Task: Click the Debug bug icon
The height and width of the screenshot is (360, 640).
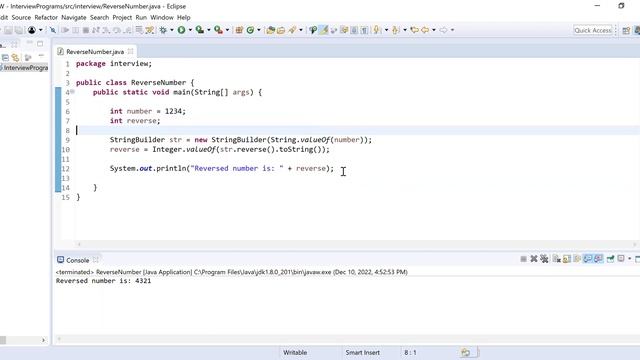Action: (163, 30)
